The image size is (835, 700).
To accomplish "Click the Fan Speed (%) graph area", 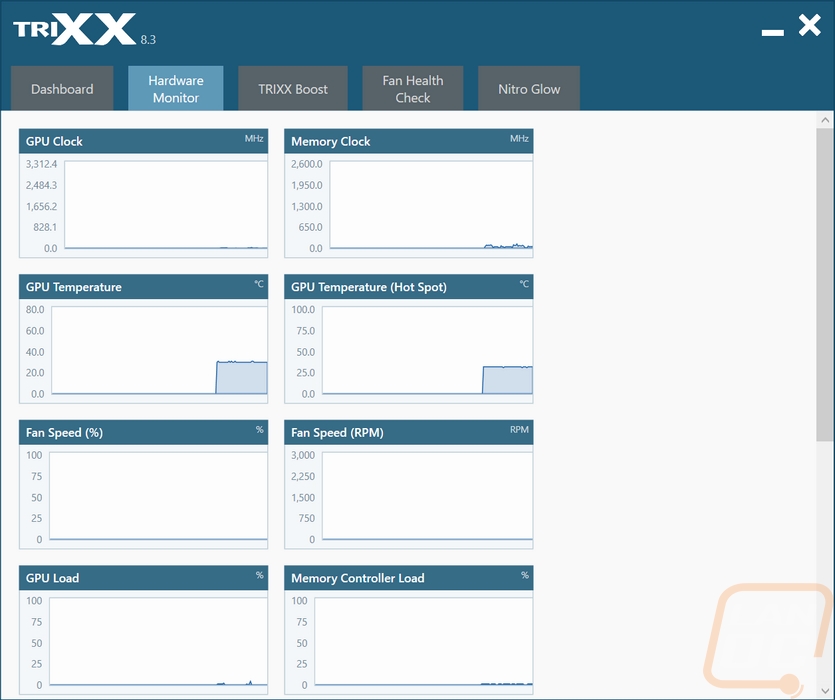I will 158,496.
